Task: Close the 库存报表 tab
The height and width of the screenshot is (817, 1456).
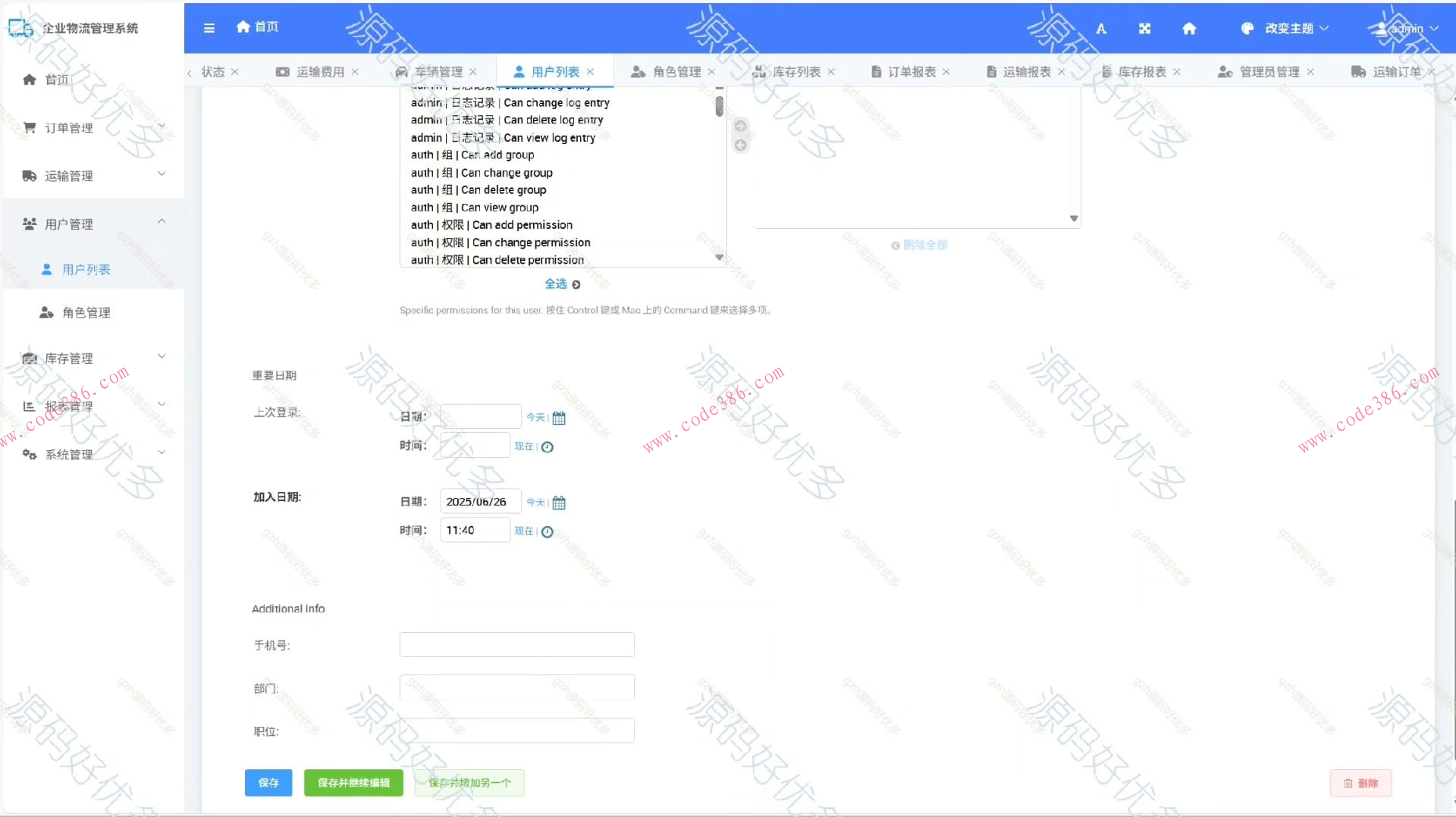Action: coord(1177,72)
